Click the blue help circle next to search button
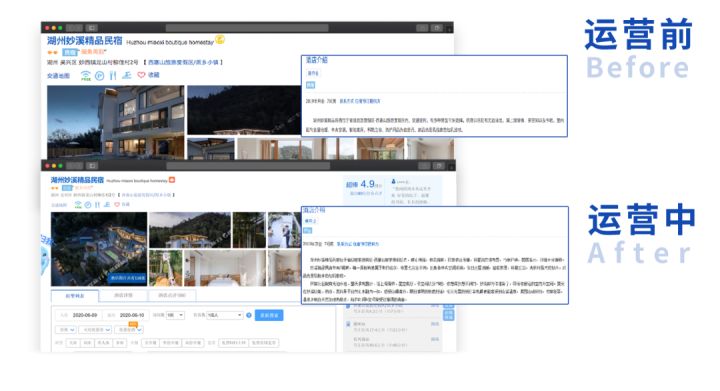This screenshot has width=720, height=391. point(249,315)
